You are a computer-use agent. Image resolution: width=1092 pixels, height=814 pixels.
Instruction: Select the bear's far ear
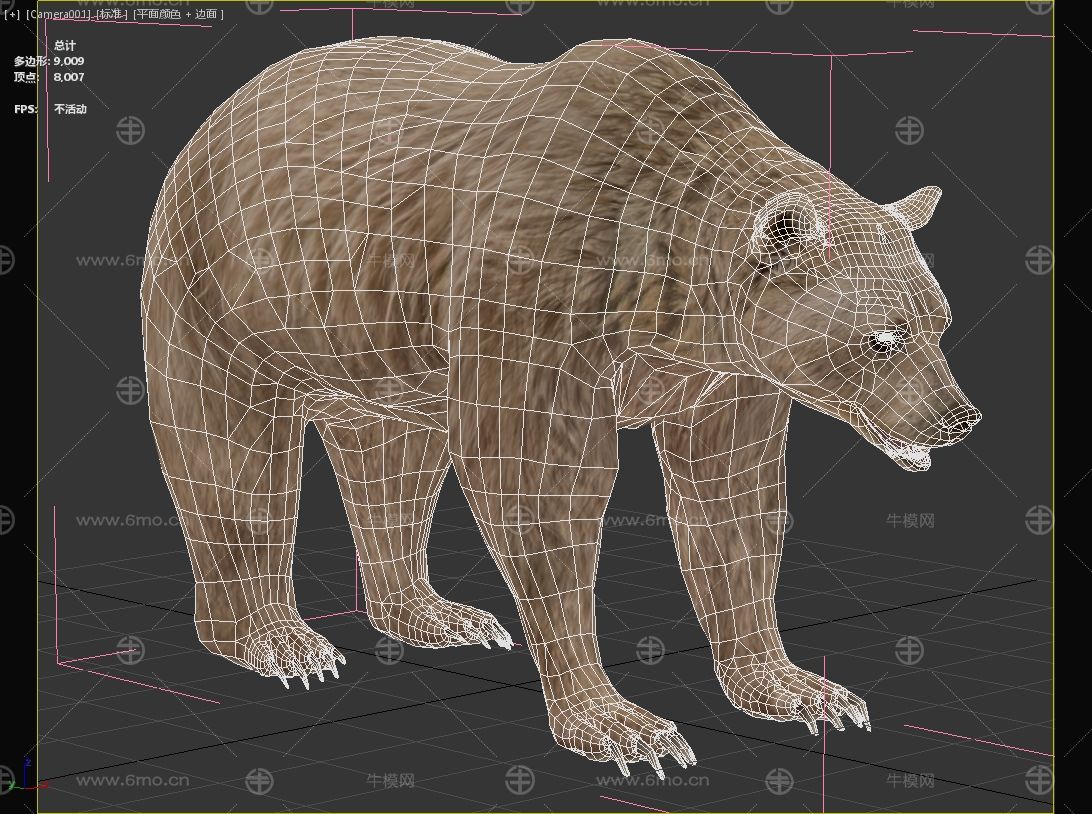(x=917, y=205)
